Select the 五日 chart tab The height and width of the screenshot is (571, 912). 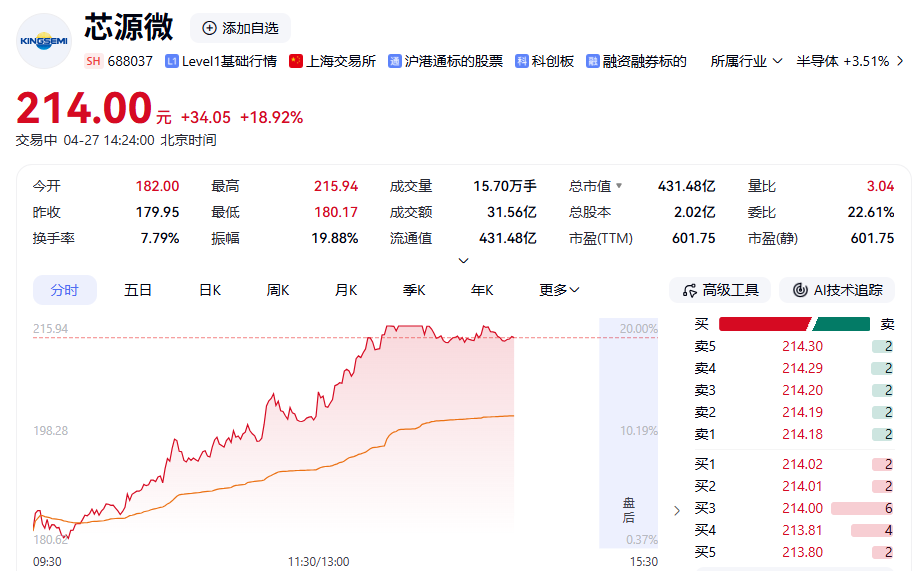(x=138, y=290)
